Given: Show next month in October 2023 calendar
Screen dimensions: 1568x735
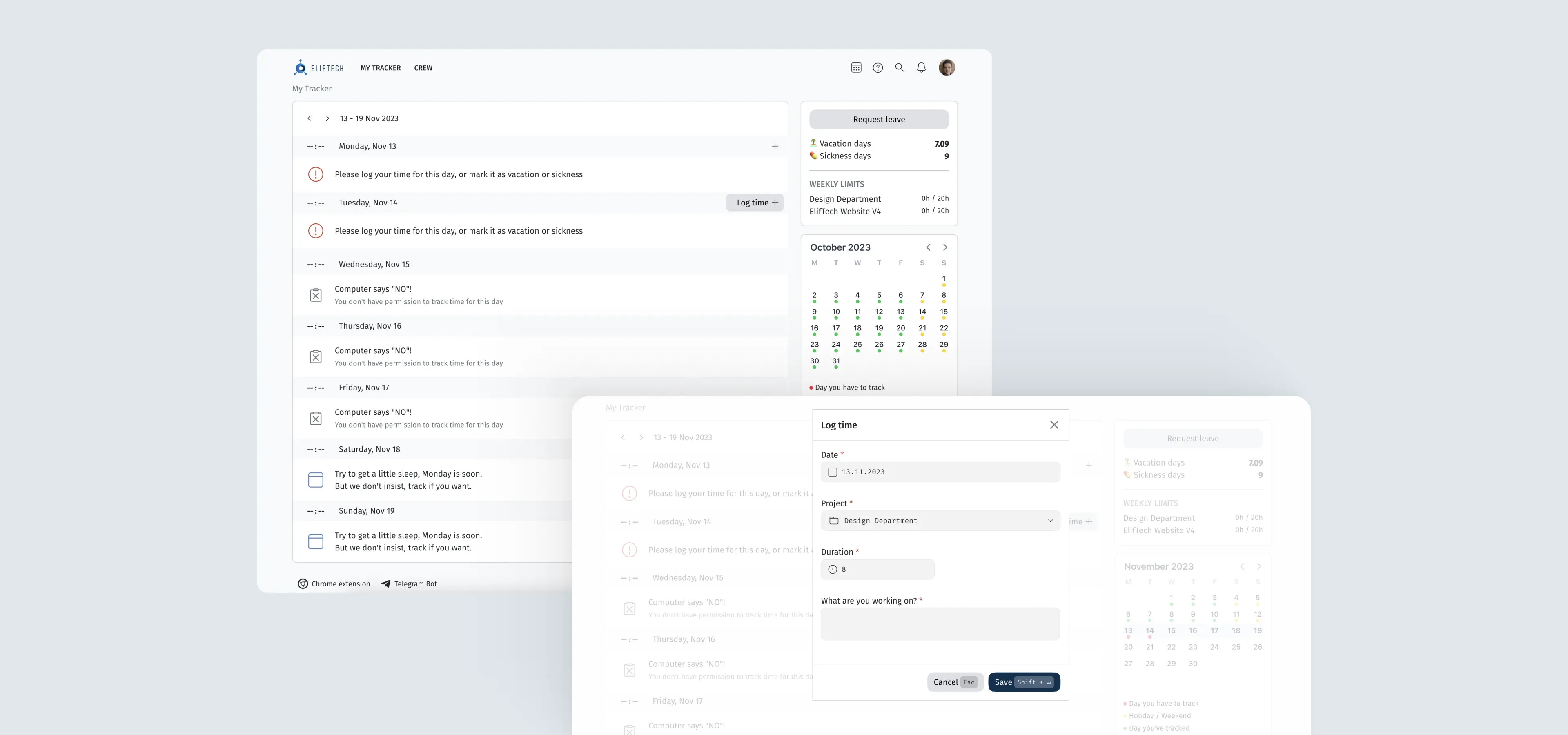Looking at the screenshot, I should coord(945,247).
